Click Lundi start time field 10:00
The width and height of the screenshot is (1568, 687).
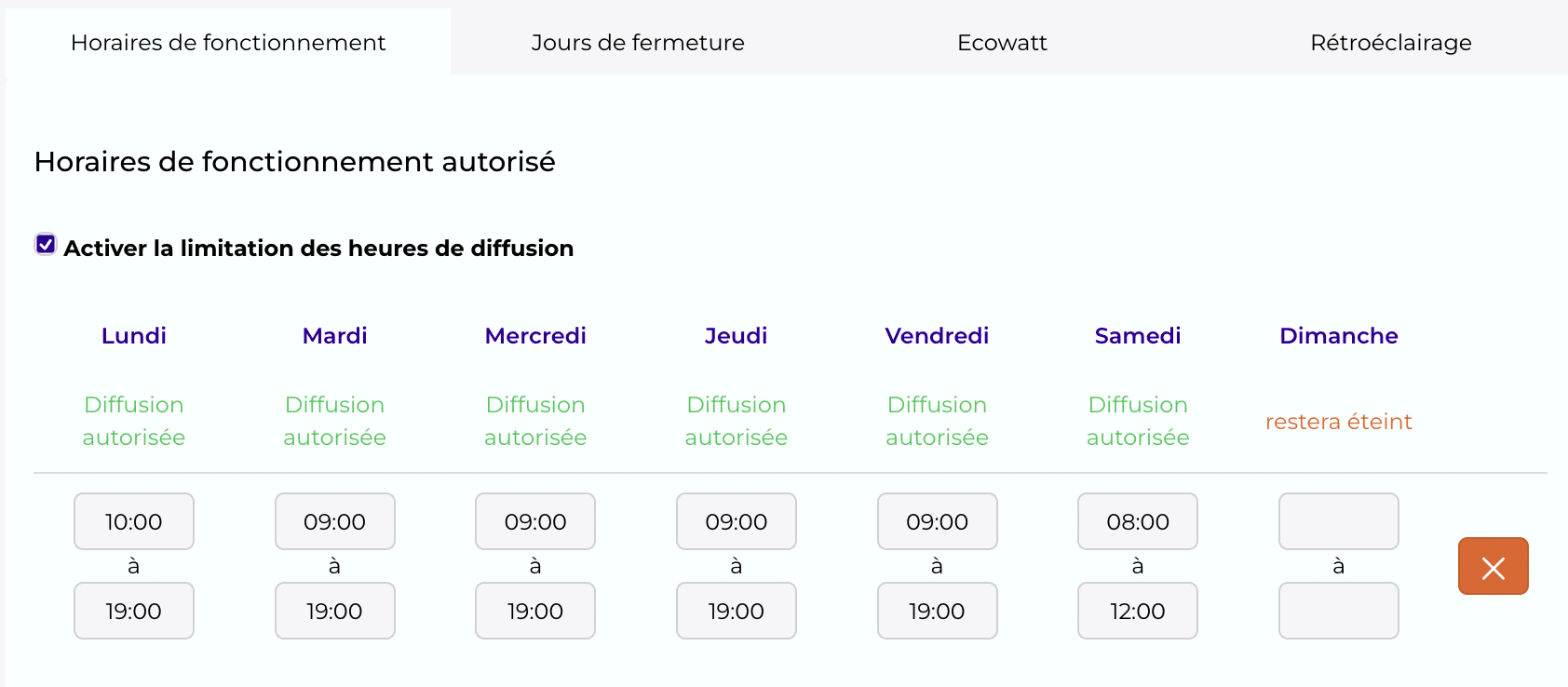tap(134, 521)
